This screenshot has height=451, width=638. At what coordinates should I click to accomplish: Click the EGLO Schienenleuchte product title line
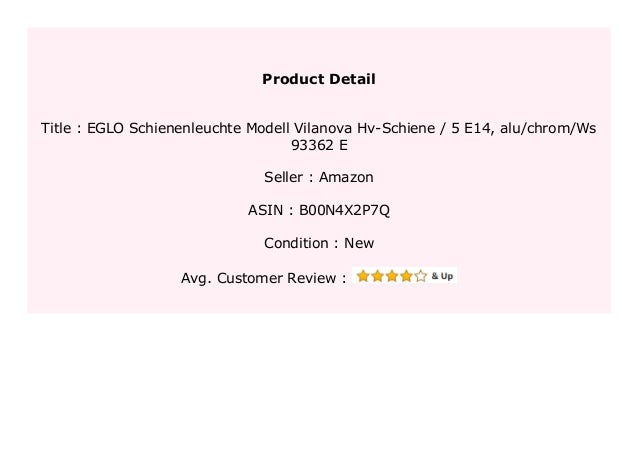coord(319,128)
